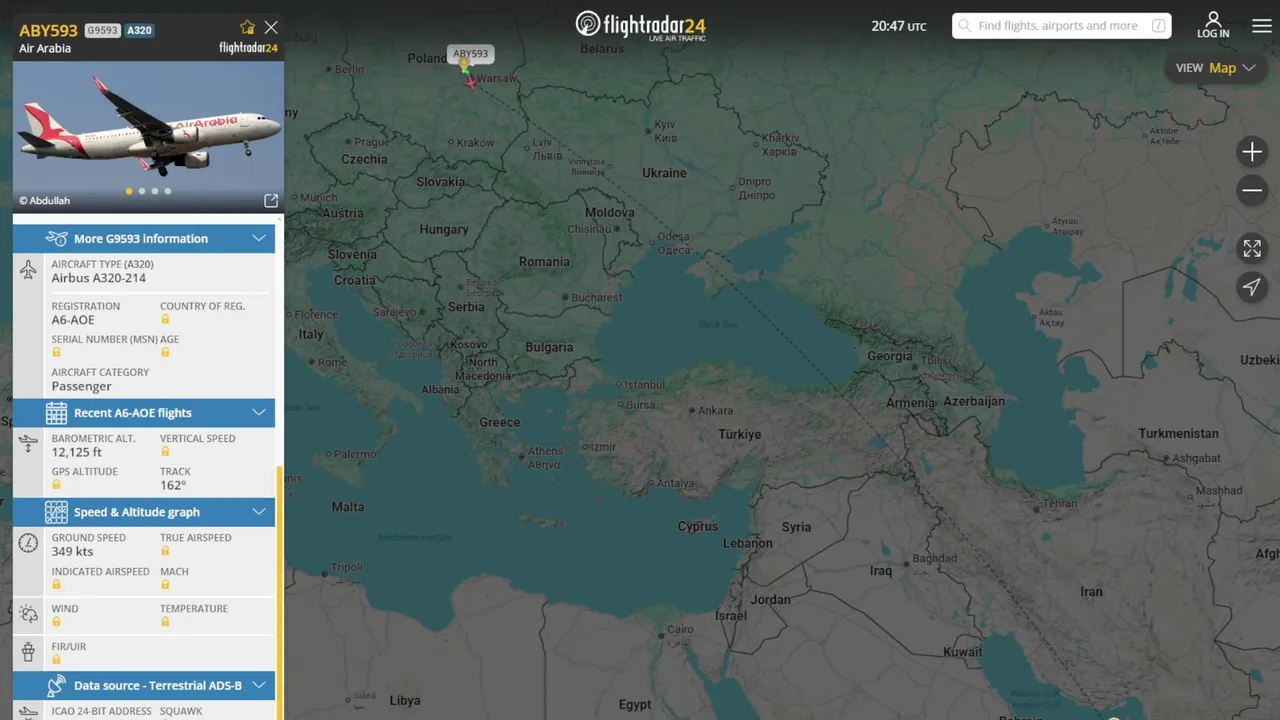This screenshot has width=1280, height=720.
Task: Click the weather icon beside Wind
Action: tap(28, 614)
